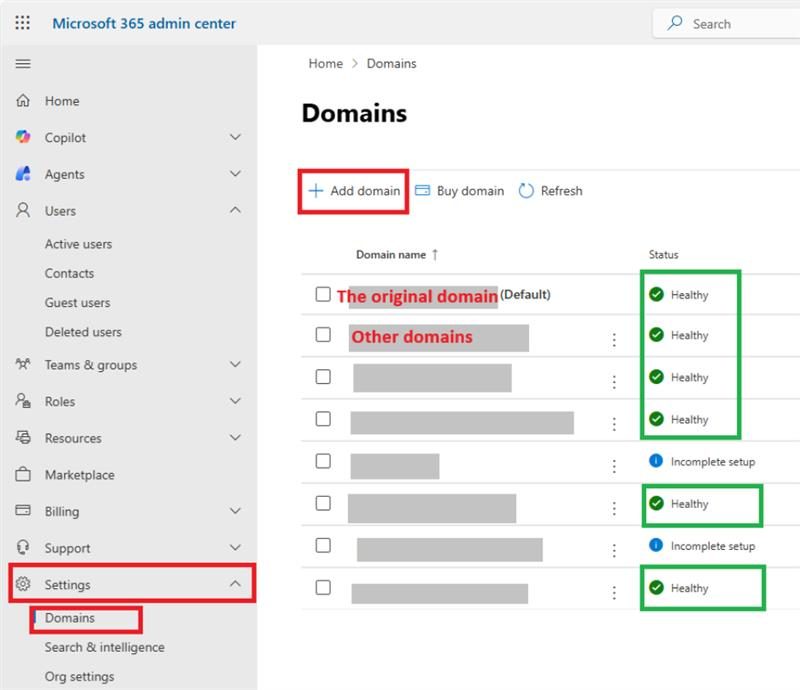
Task: Open more options for fourth domain row
Action: click(614, 424)
